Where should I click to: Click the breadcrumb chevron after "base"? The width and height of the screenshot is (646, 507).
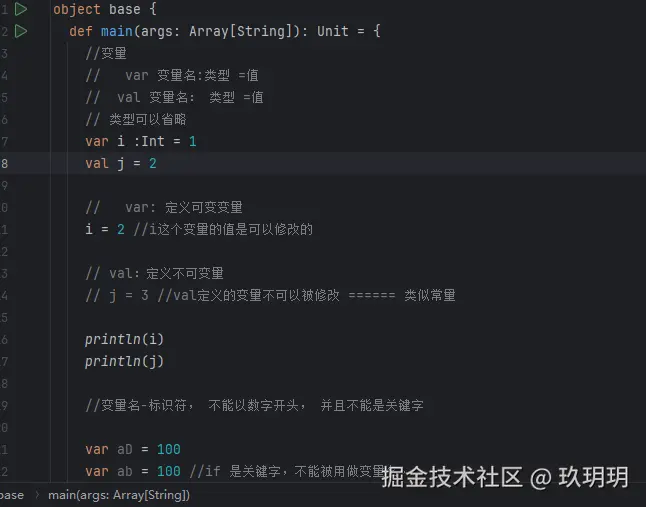pos(36,495)
